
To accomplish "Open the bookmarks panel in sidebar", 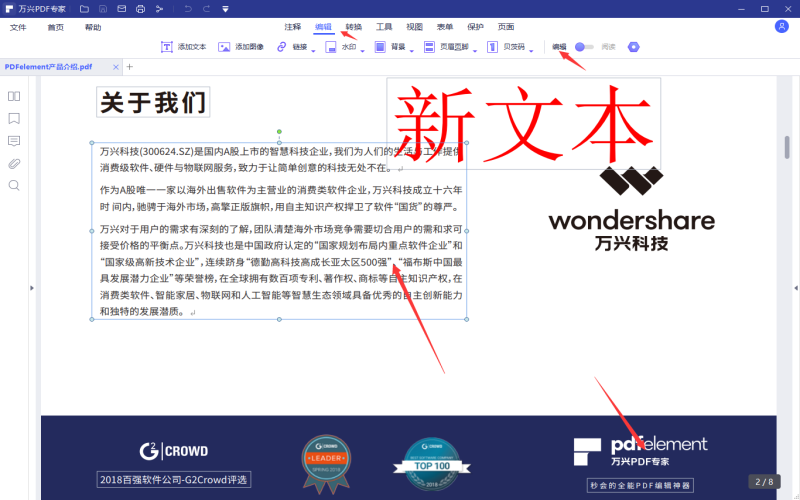I will point(14,118).
